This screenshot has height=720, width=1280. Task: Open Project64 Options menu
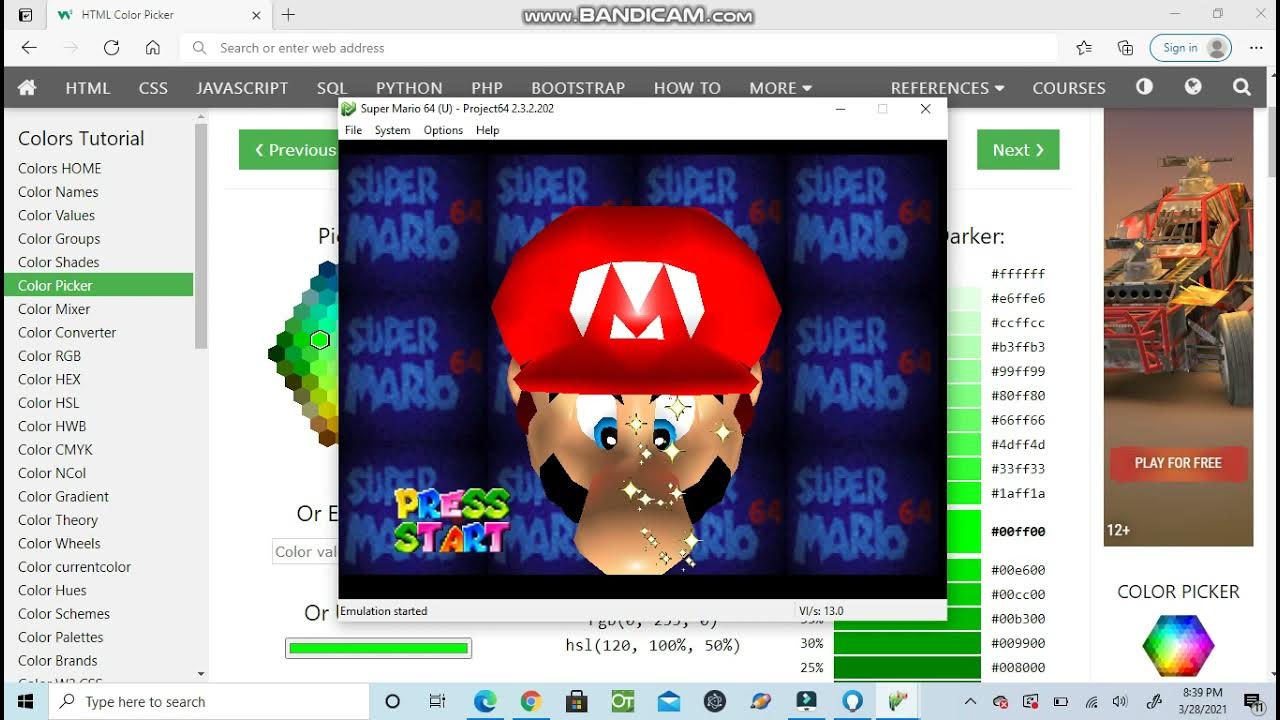pyautogui.click(x=443, y=130)
